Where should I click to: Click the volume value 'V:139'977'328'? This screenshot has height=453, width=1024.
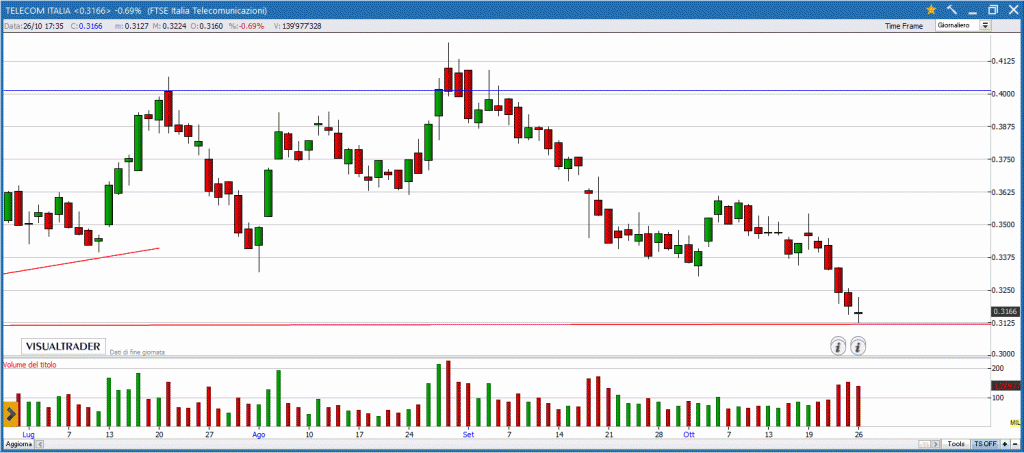point(297,26)
